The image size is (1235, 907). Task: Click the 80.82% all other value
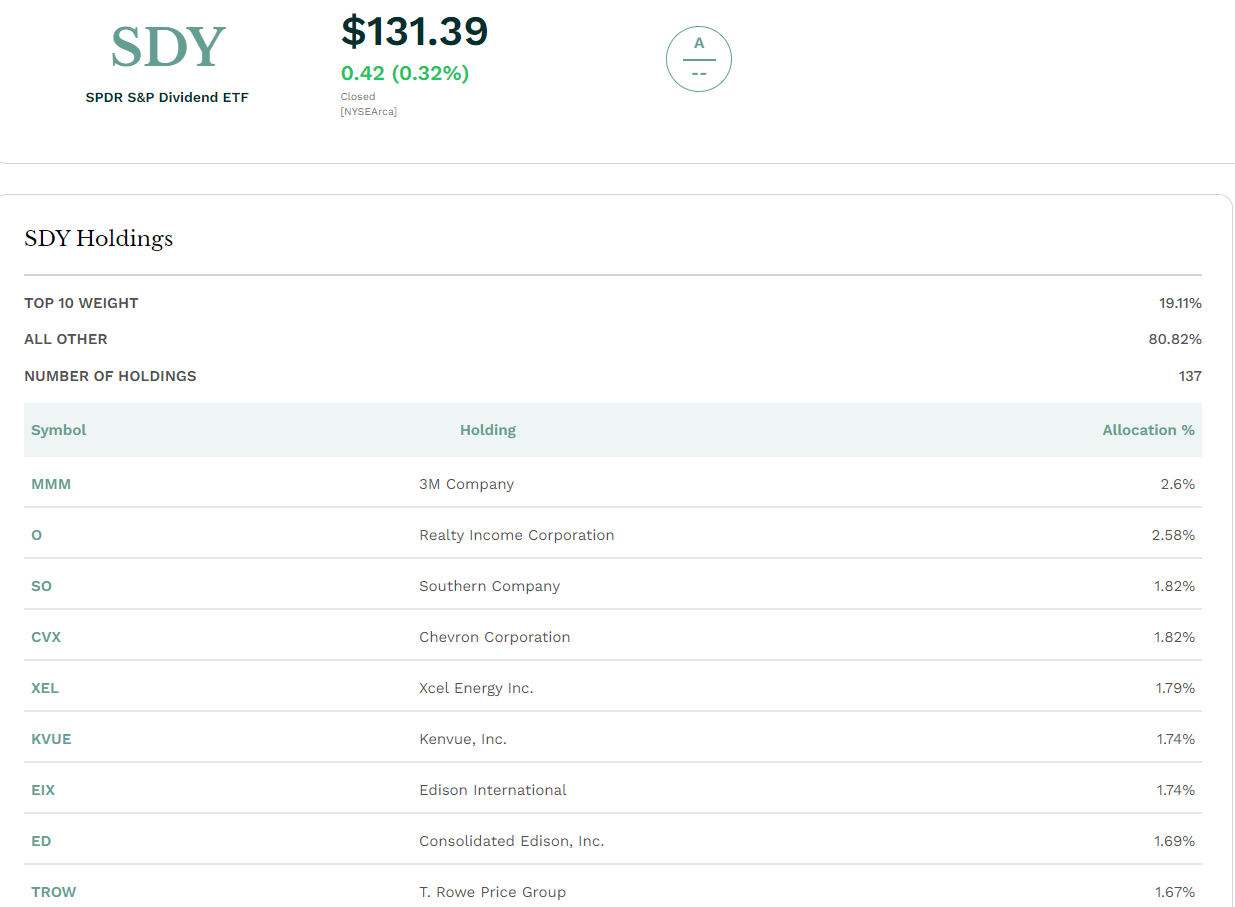[x=1175, y=339]
